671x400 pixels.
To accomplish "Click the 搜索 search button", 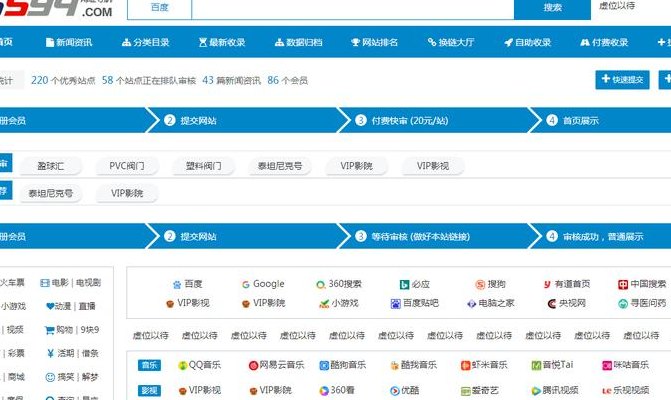I will pos(552,8).
